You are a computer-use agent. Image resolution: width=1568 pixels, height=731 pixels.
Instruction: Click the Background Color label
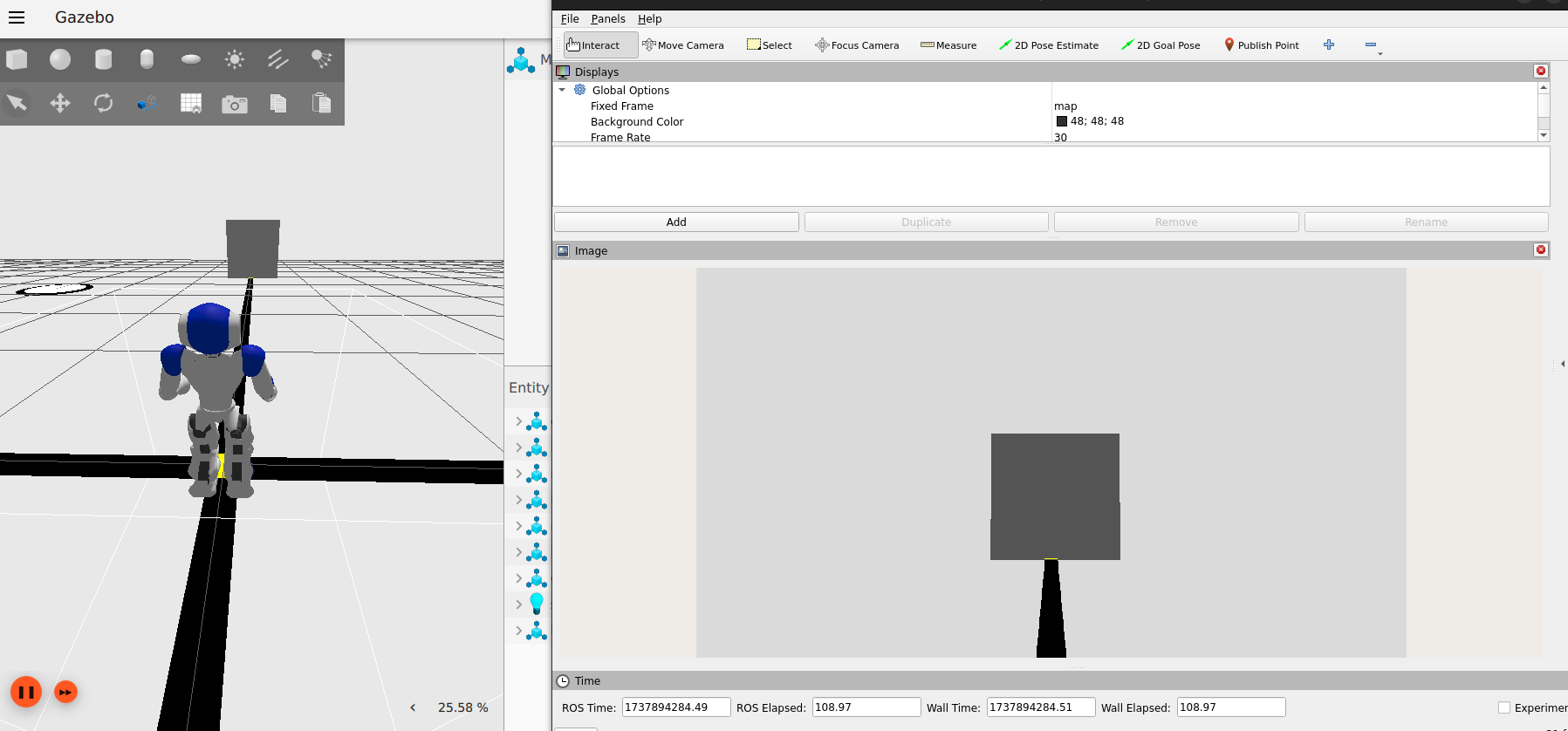pyautogui.click(x=637, y=122)
